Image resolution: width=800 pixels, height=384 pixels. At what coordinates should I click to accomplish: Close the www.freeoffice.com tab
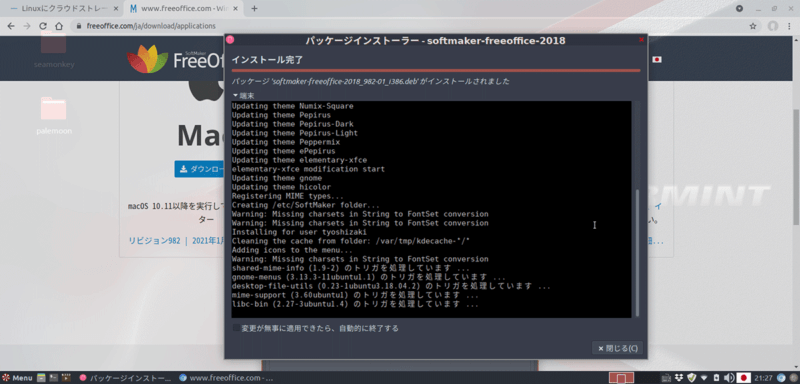click(x=236, y=9)
